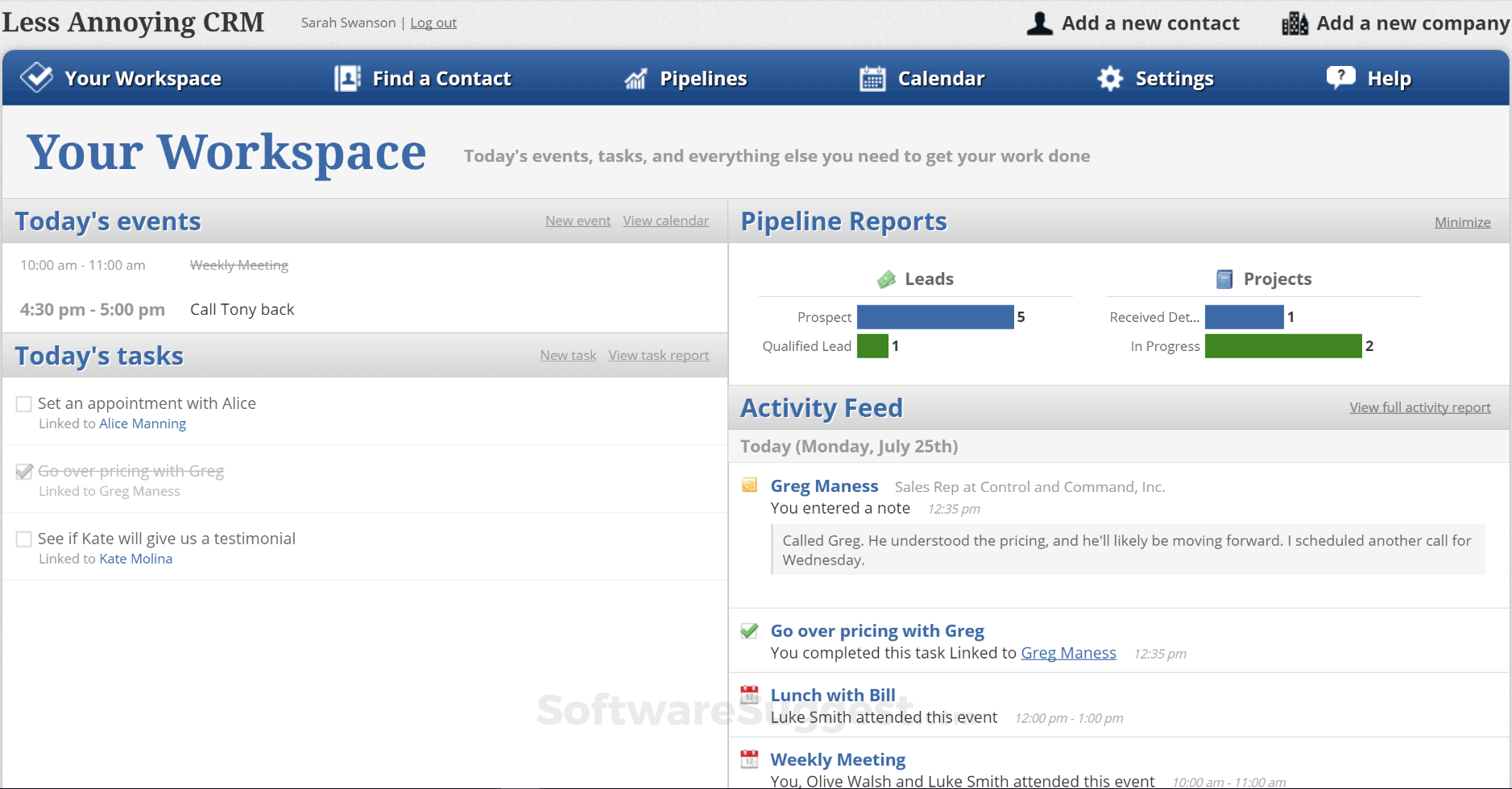Click the 'Set an appointment with Alice' task text
The height and width of the screenshot is (789, 1512).
tap(147, 403)
